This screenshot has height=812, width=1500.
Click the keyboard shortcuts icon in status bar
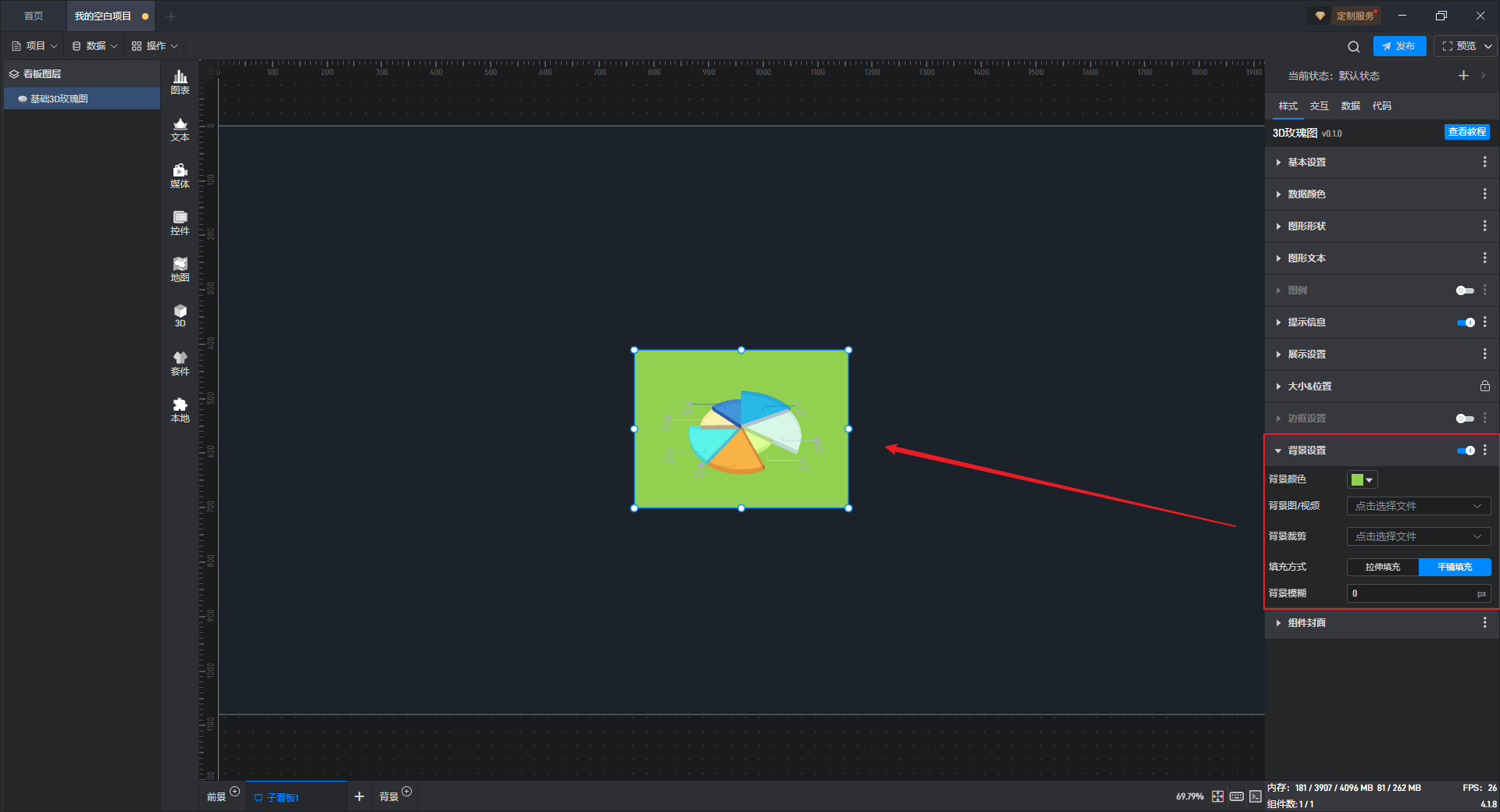point(1237,796)
